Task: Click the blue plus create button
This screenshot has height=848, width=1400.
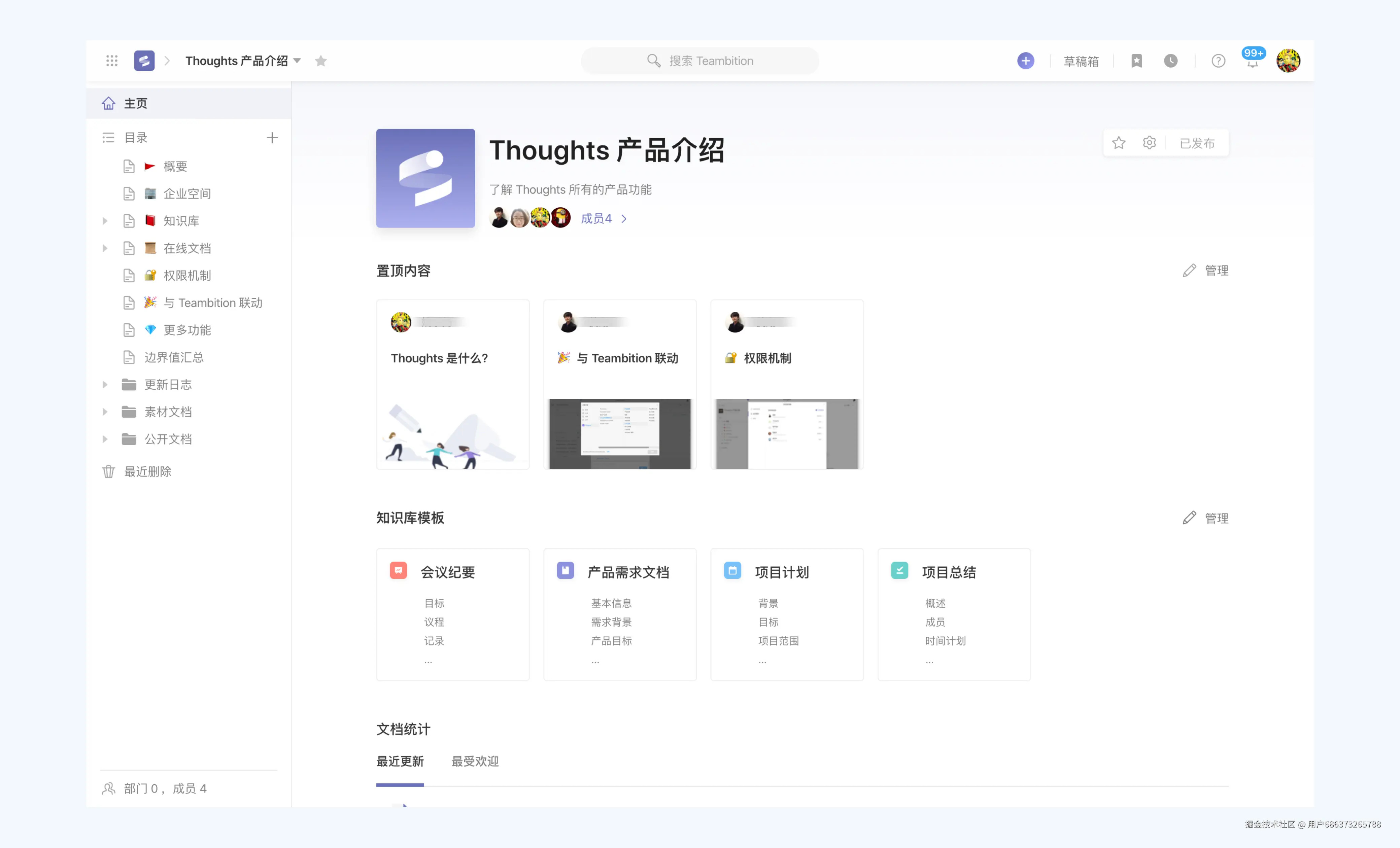Action: [x=1025, y=61]
